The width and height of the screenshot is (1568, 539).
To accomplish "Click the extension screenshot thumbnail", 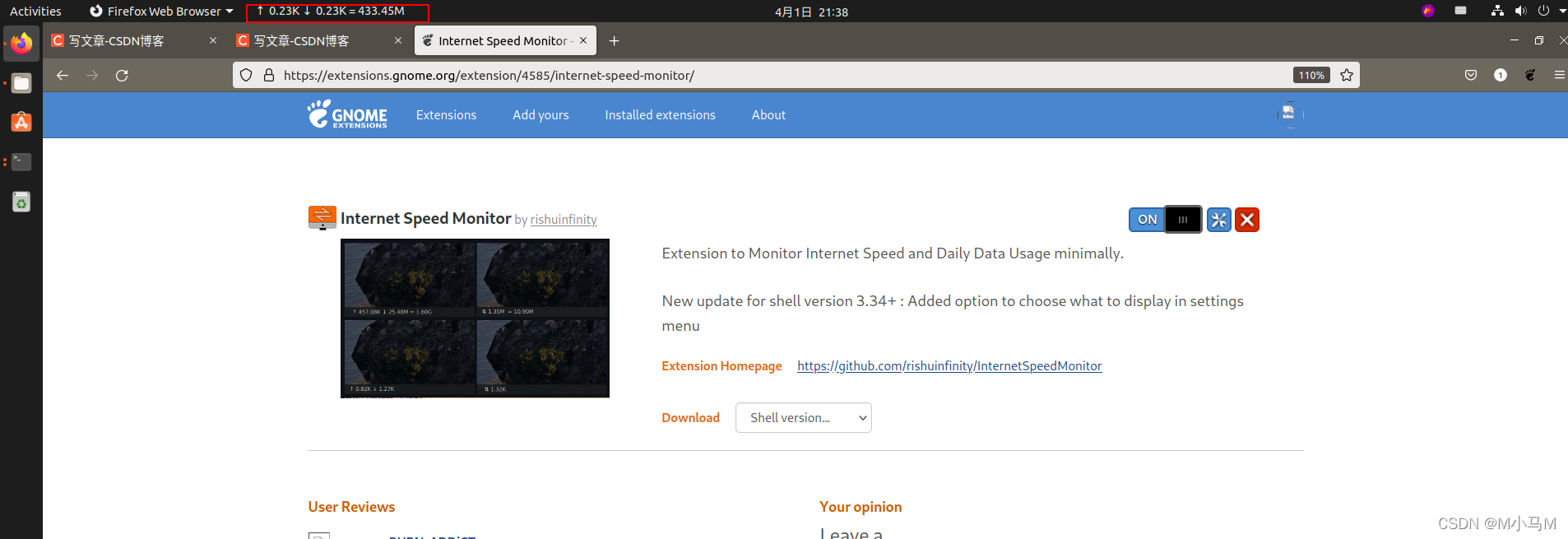I will (x=475, y=318).
